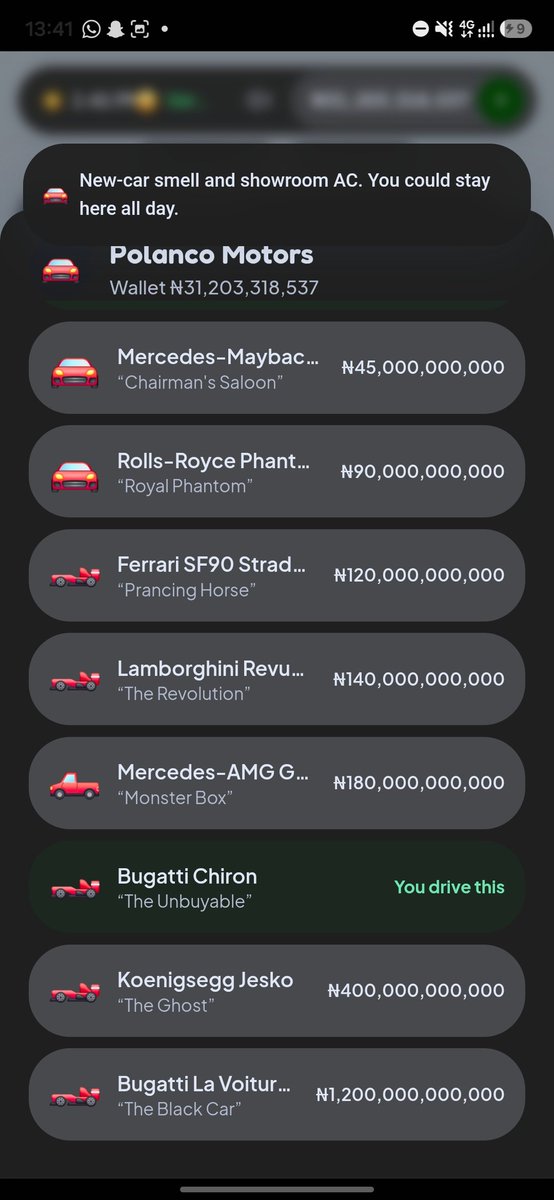Tap the Bugatti La Voiture car icon
This screenshot has width=554, height=1200.
pyautogui.click(x=74, y=1096)
